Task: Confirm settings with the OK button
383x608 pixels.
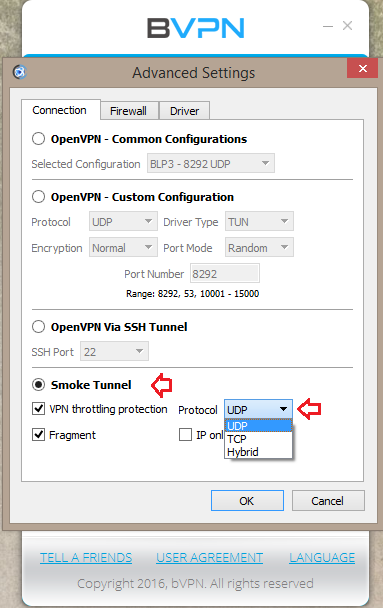Action: pyautogui.click(x=247, y=501)
